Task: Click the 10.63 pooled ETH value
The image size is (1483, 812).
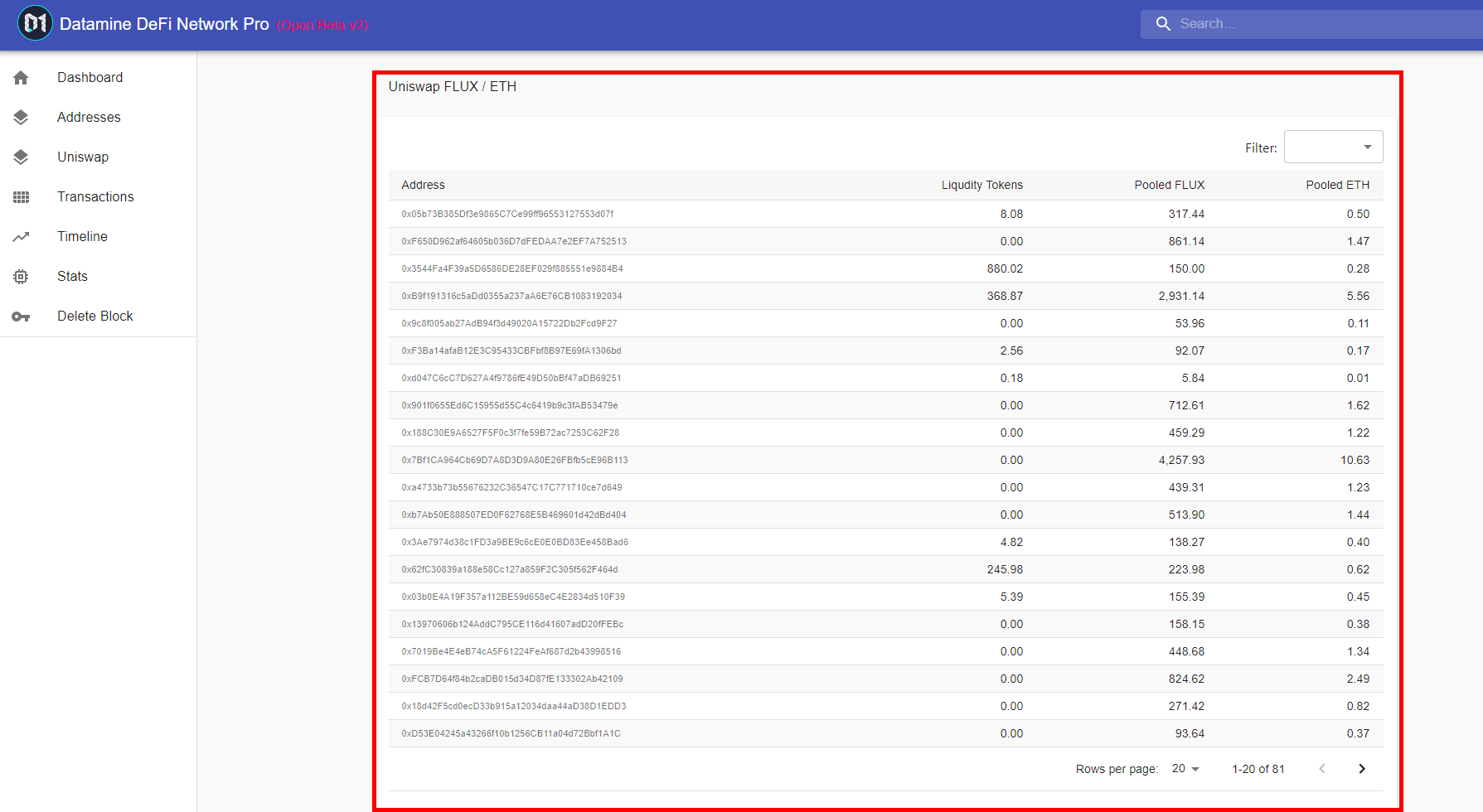Action: [1355, 460]
